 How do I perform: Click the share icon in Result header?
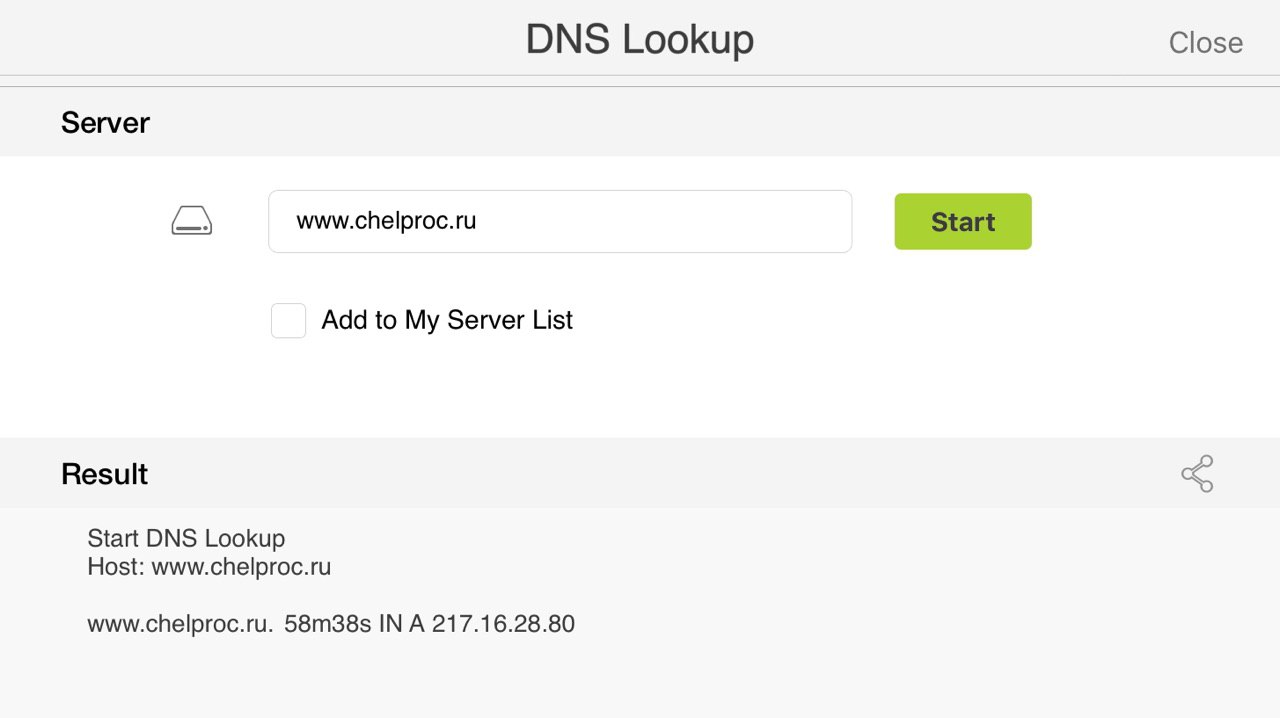tap(1197, 474)
